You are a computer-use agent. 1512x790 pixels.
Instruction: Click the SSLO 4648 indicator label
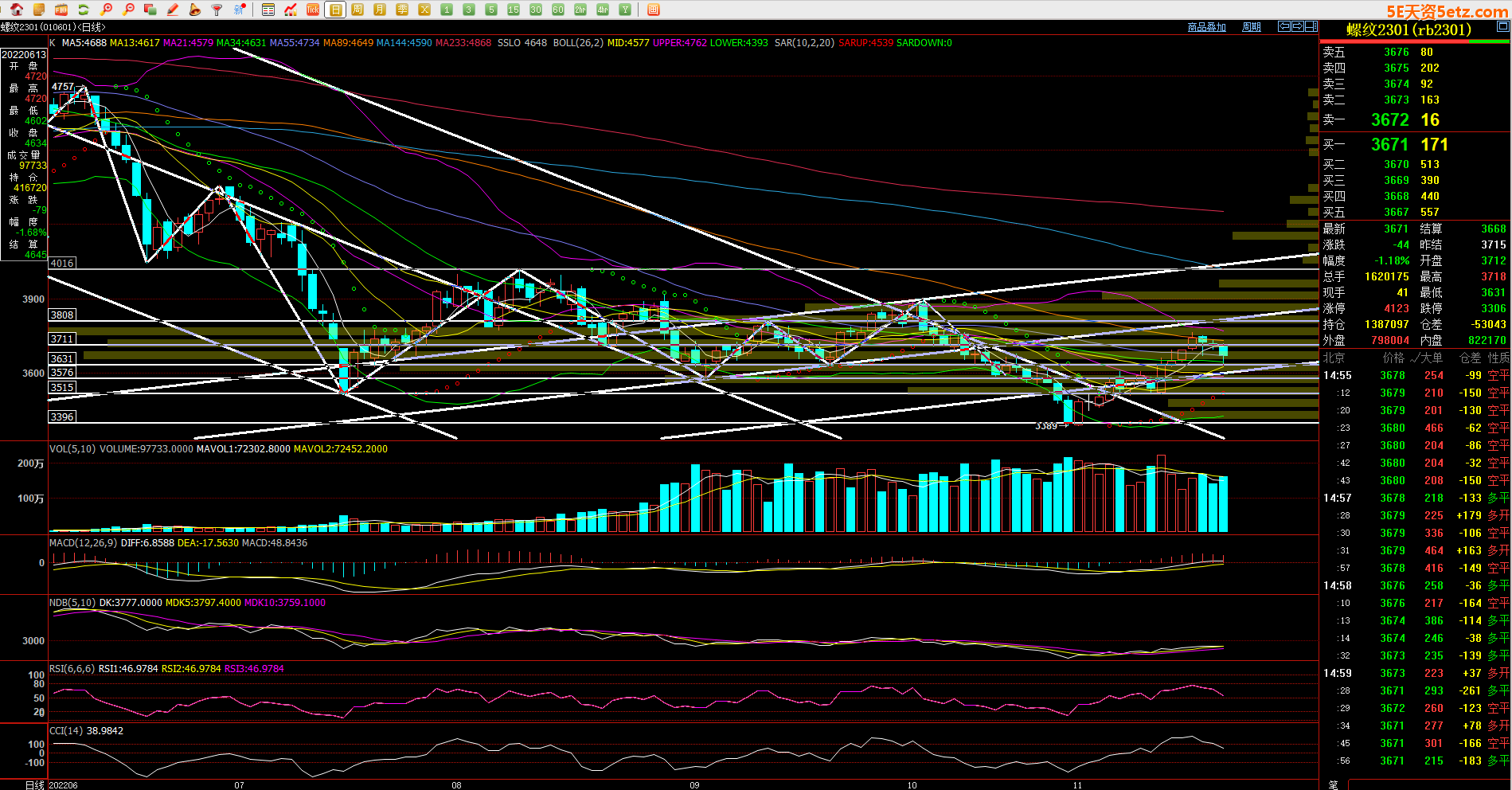pyautogui.click(x=522, y=43)
